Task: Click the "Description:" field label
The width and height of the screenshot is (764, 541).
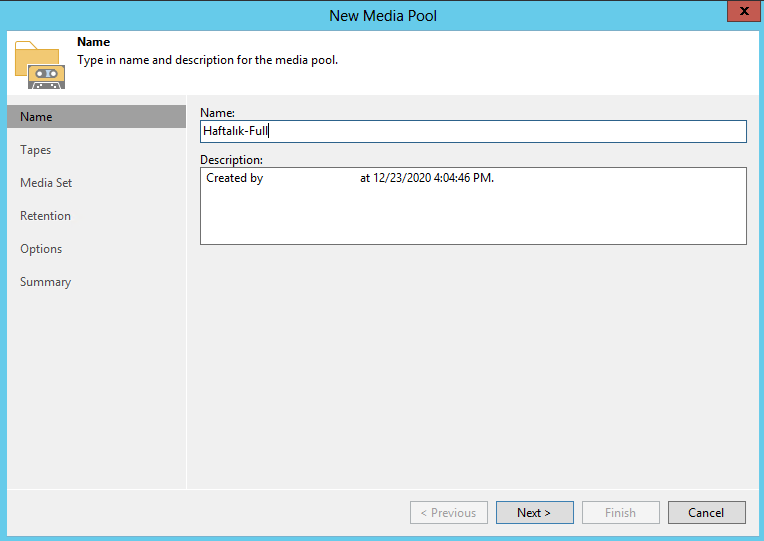Action: pyautogui.click(x=231, y=160)
